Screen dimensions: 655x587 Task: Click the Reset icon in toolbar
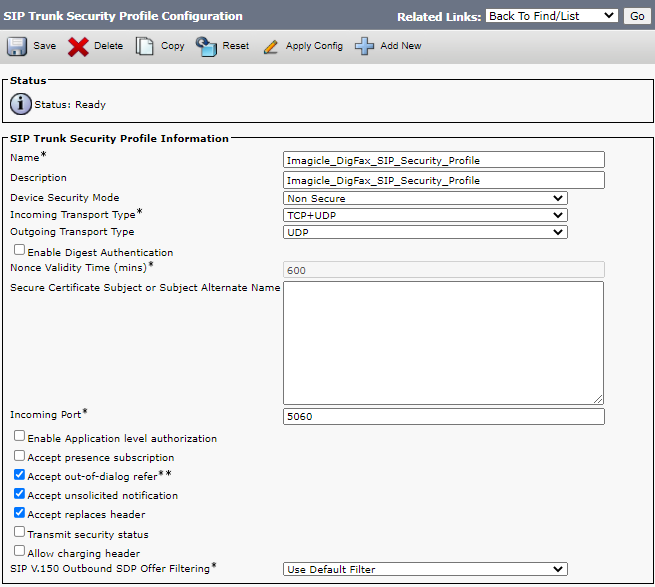[x=206, y=46]
